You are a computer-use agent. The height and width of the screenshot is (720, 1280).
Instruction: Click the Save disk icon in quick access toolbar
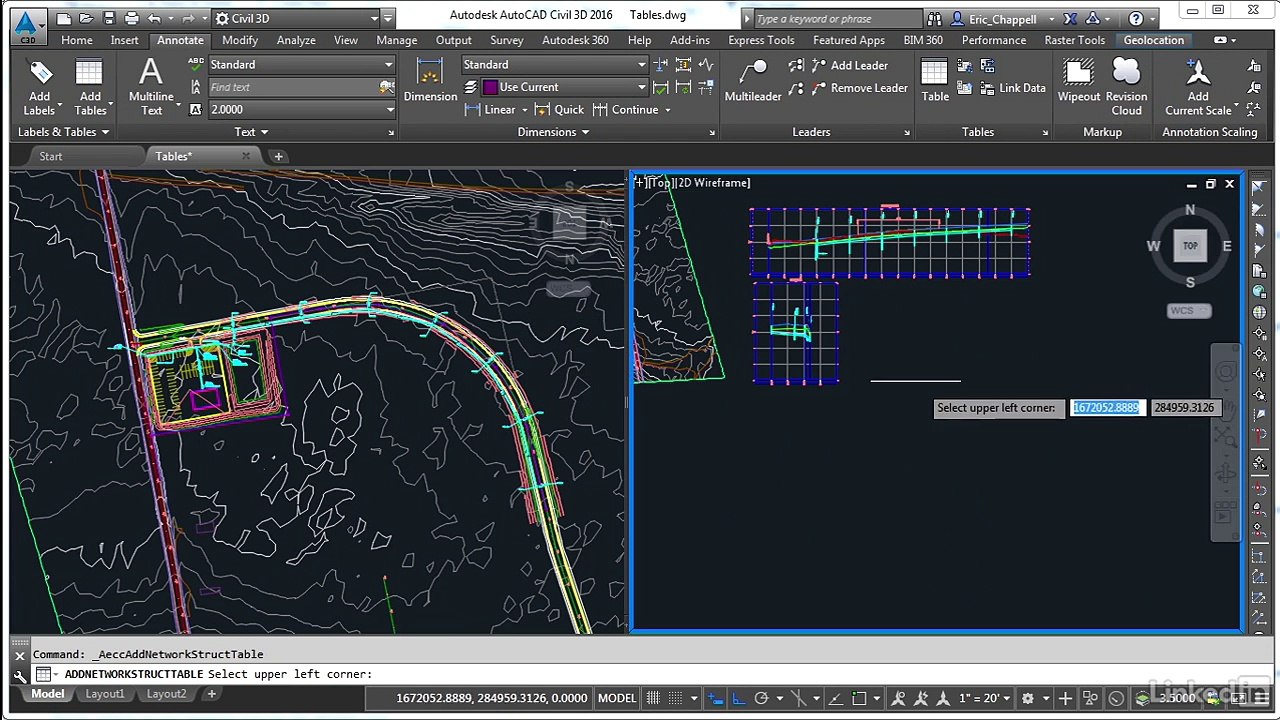108,18
